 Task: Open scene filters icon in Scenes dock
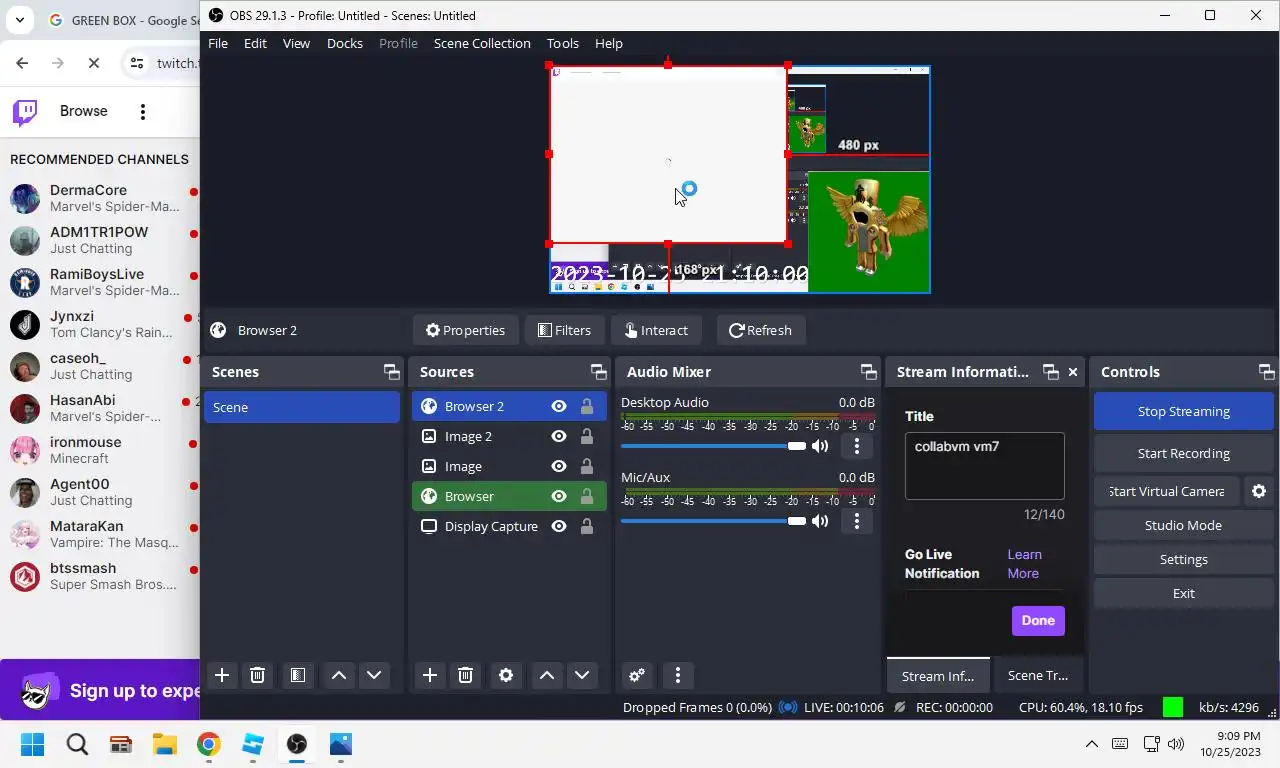(x=298, y=675)
